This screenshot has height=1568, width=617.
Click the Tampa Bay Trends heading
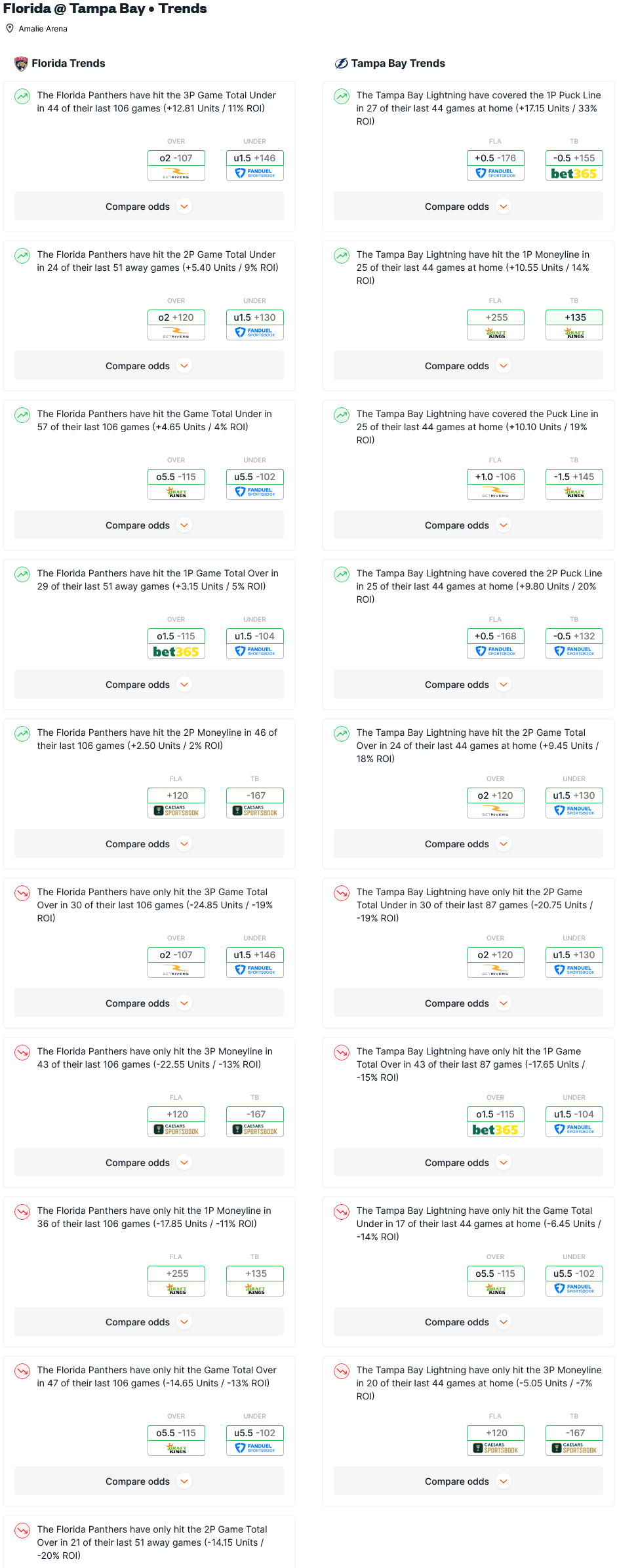click(398, 64)
